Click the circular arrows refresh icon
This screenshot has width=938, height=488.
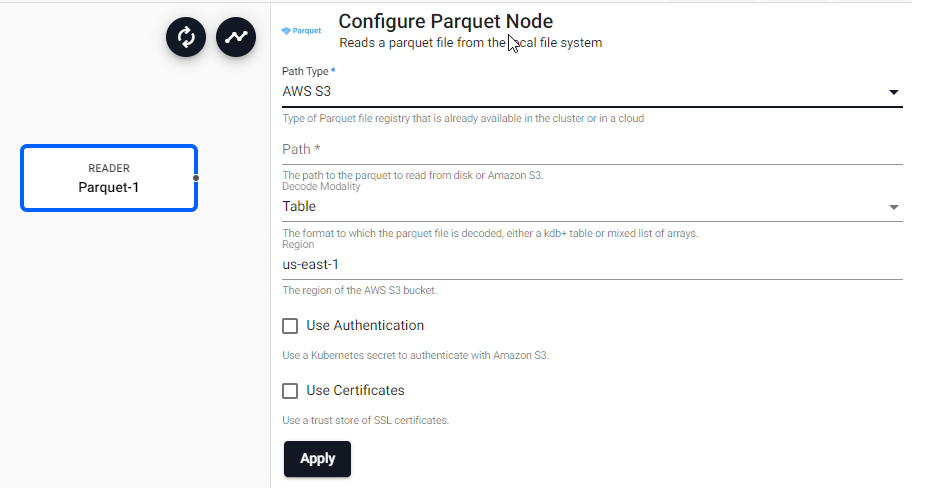click(x=186, y=37)
